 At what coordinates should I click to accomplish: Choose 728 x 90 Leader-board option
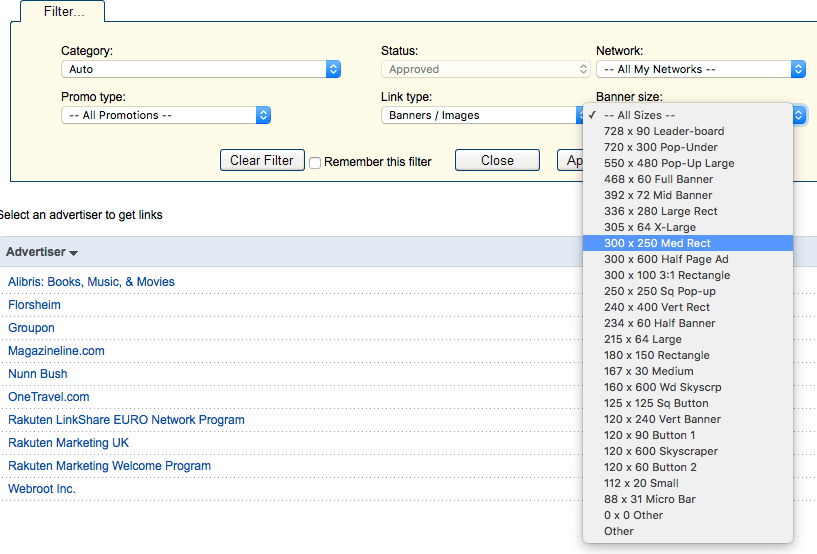coord(664,131)
